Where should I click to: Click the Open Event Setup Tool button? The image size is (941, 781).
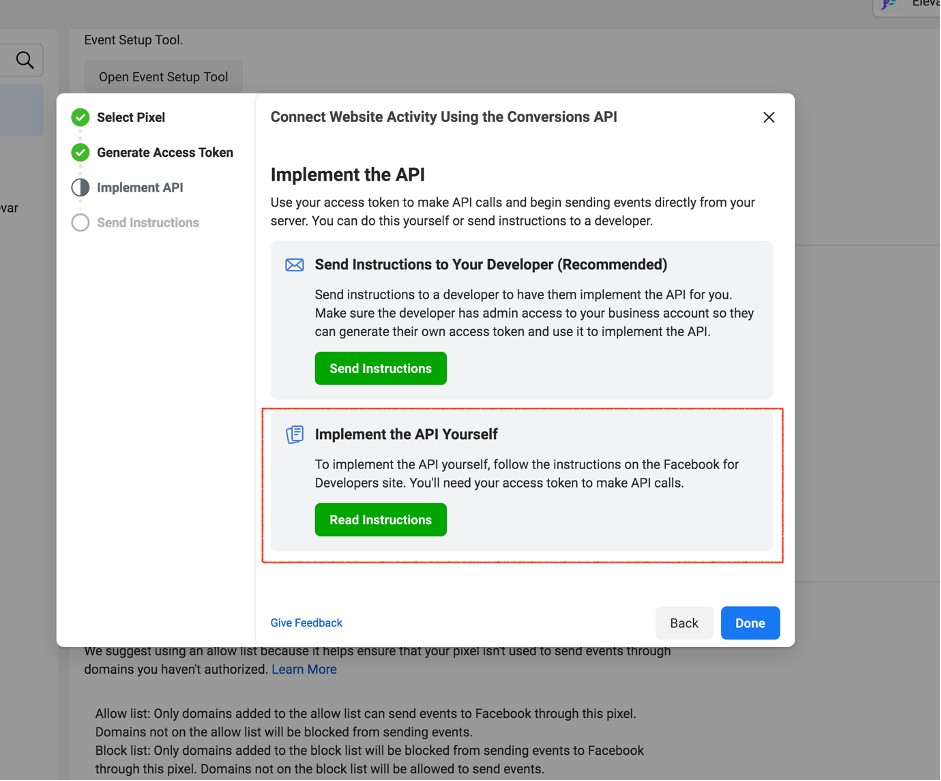163,77
